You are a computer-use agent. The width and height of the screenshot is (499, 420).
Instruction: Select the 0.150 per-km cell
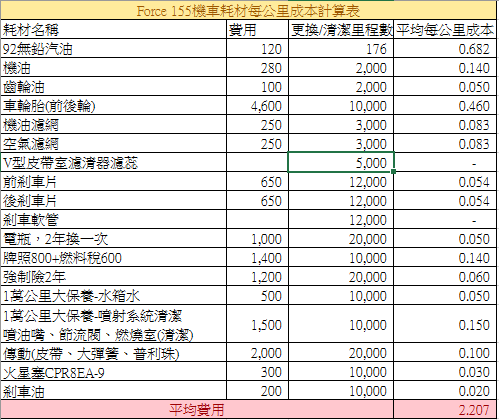(x=445, y=324)
